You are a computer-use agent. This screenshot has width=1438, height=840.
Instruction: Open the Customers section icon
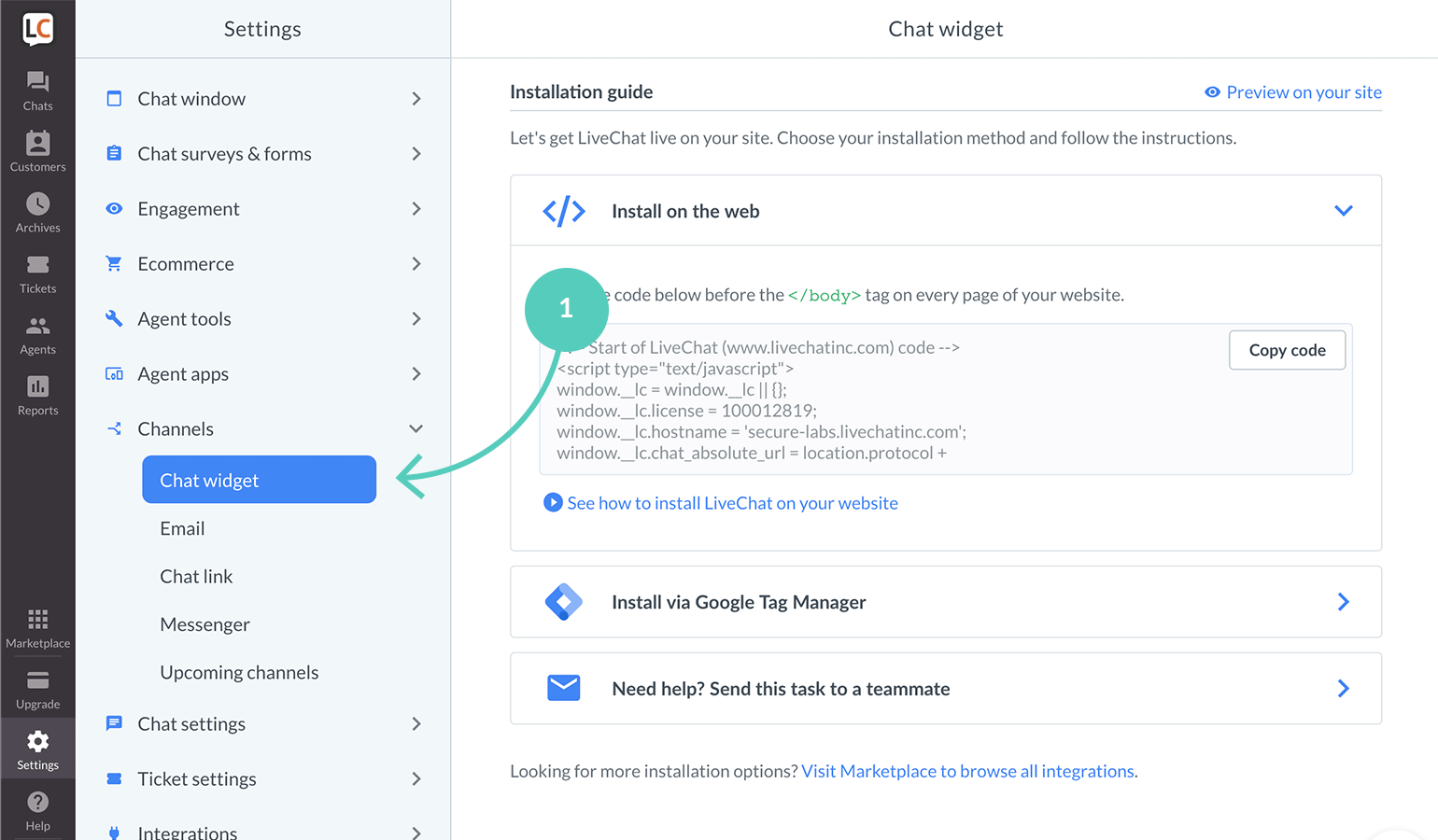pos(37,143)
